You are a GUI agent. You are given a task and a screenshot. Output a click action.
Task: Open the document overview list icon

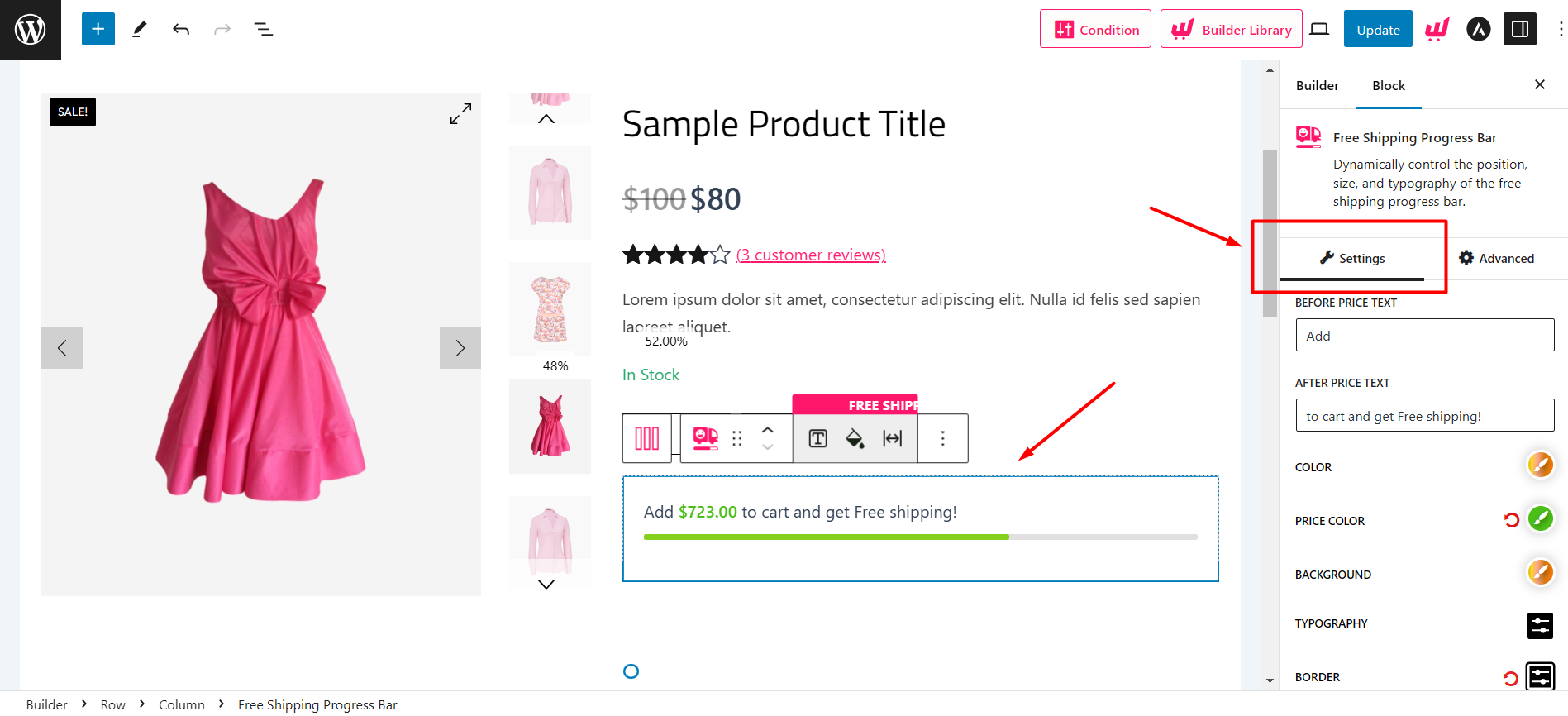tap(263, 29)
